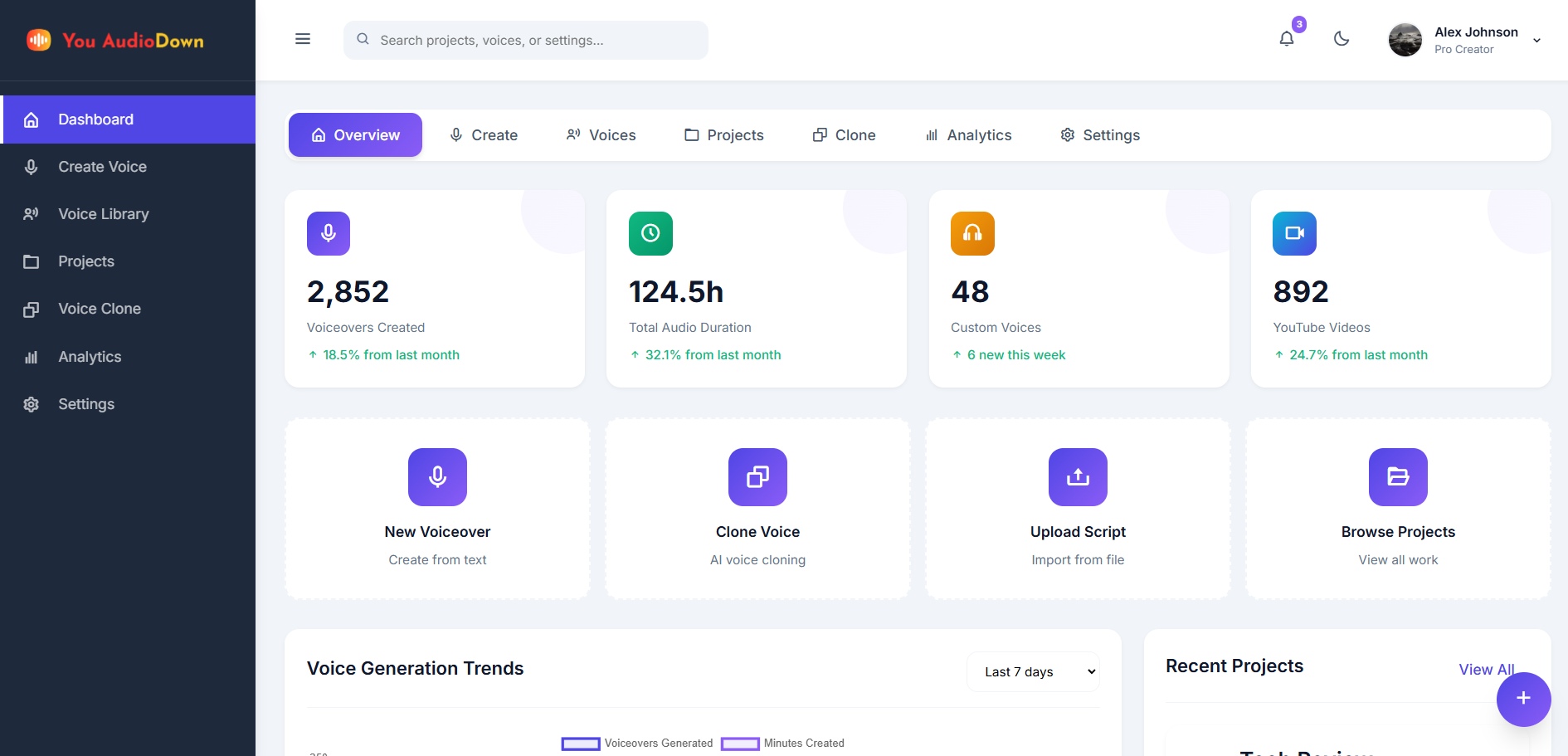Click the 2,852 voiceovers value
This screenshot has width=1568, height=756.
(x=348, y=292)
